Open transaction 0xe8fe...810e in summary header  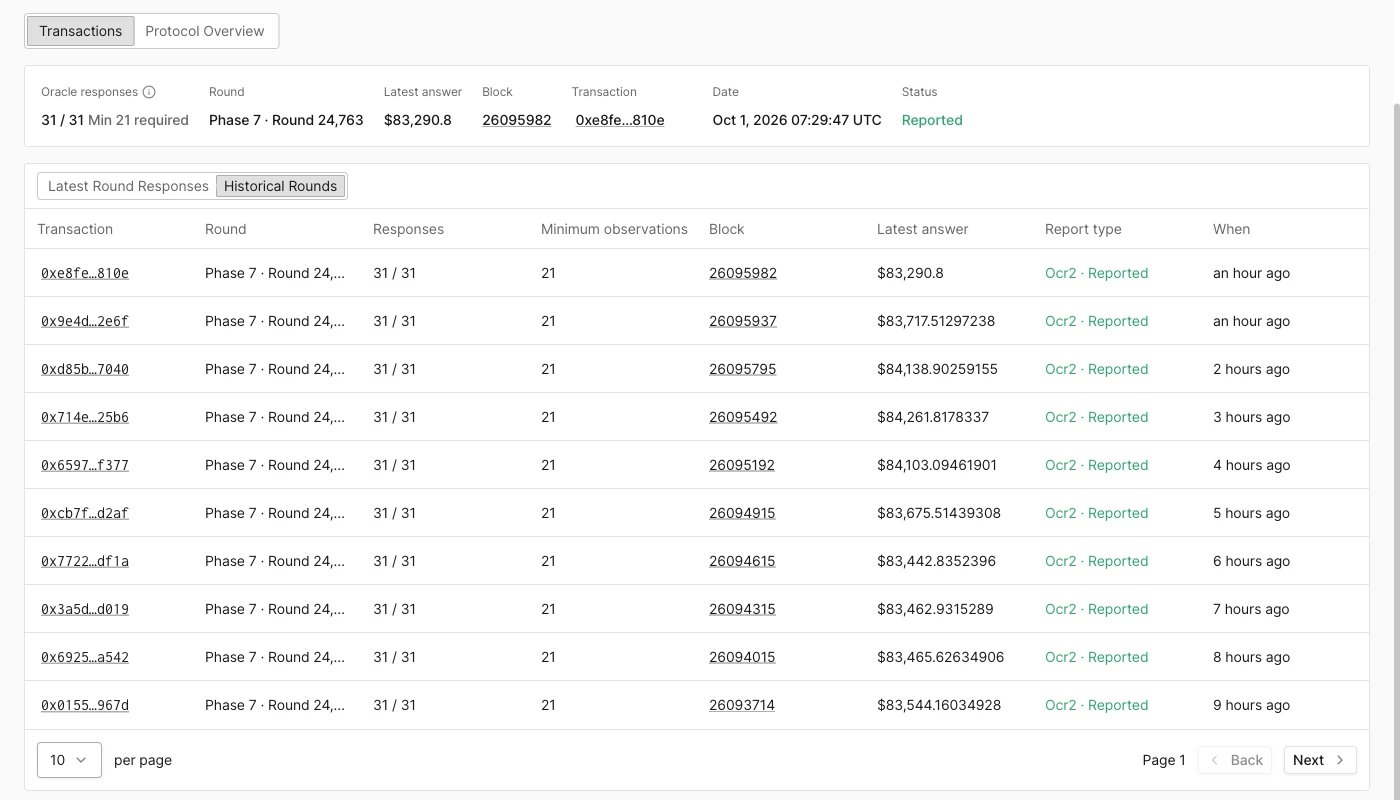tap(620, 120)
